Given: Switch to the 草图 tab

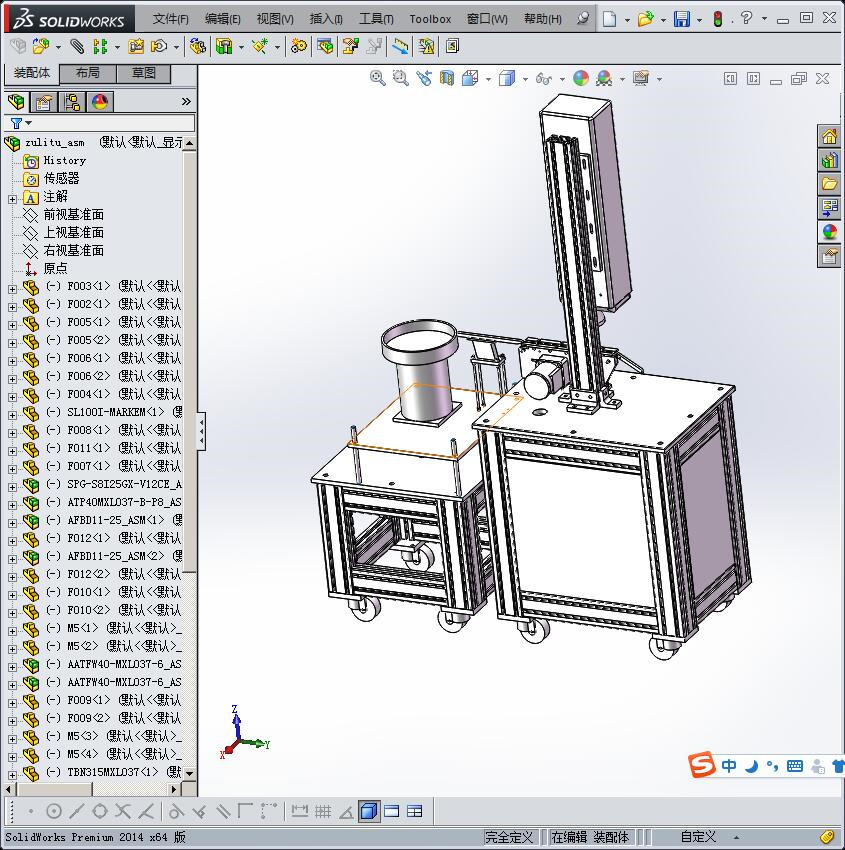Looking at the screenshot, I should pos(144,73).
